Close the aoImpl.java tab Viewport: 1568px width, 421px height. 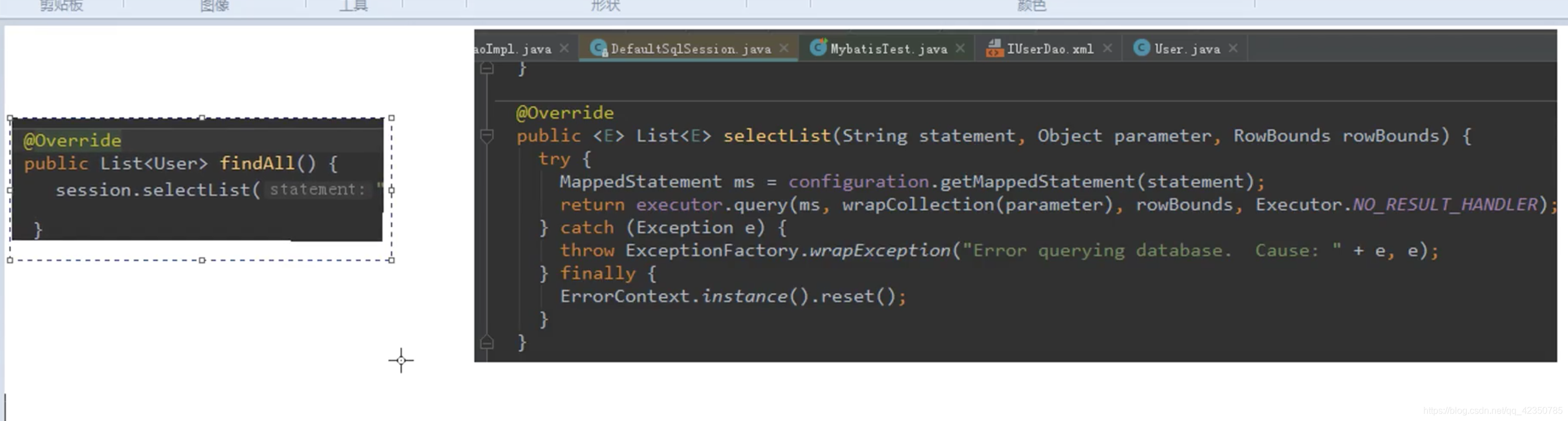click(564, 48)
